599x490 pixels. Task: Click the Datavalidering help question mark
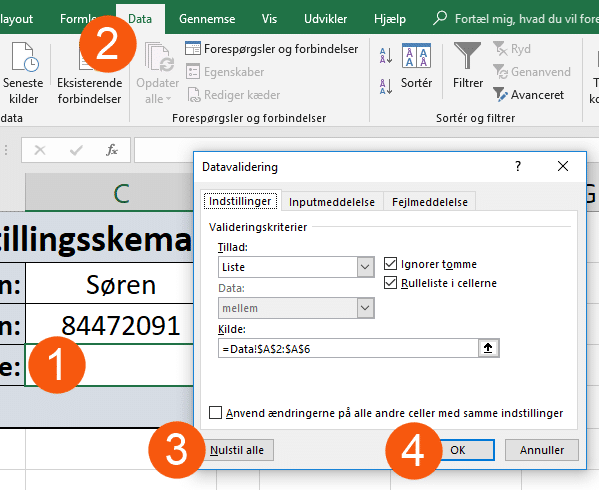(518, 166)
